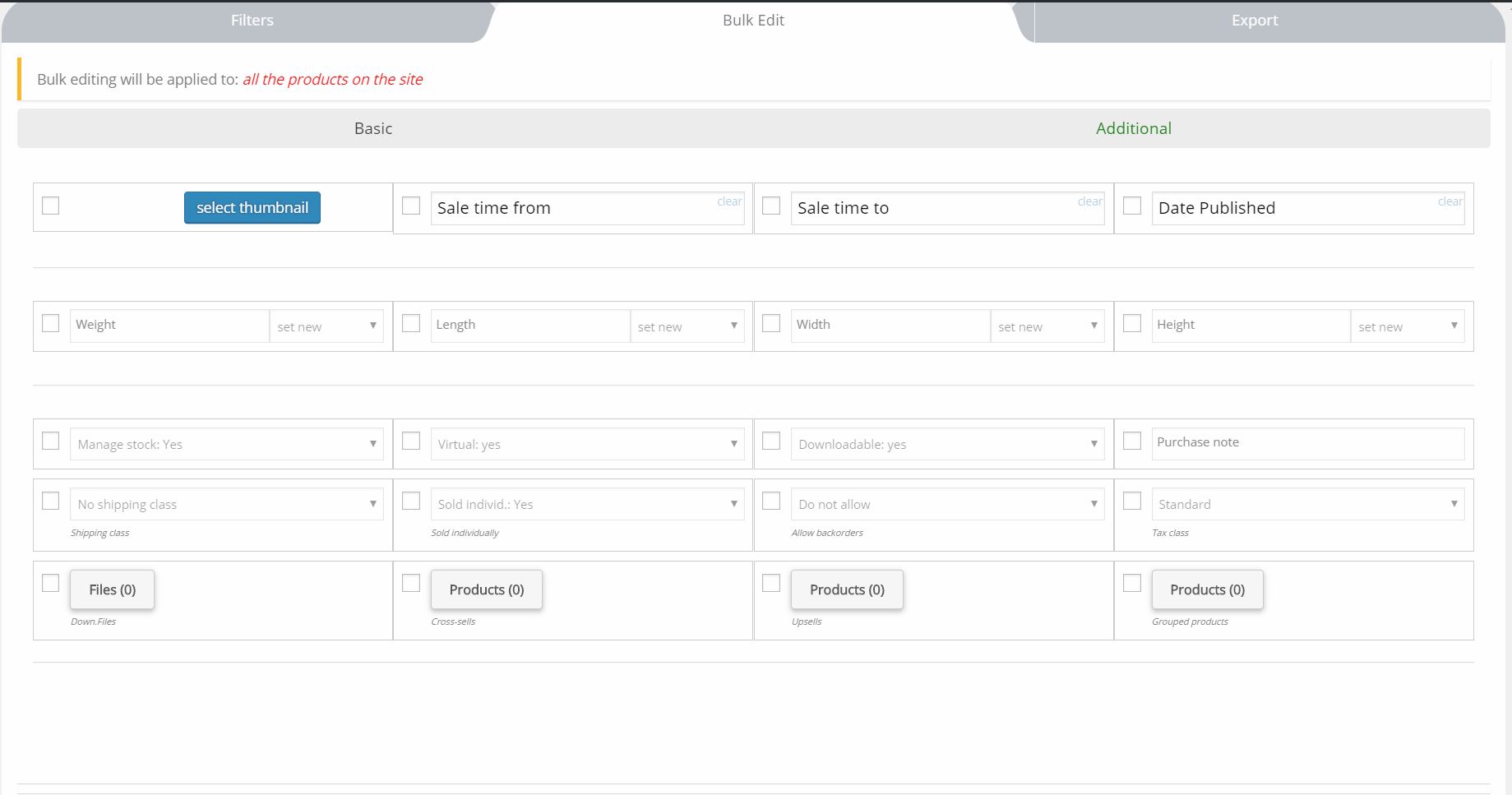Viewport: 1512px width, 795px height.
Task: Tick the Sale time from checkbox
Action: coord(411,206)
